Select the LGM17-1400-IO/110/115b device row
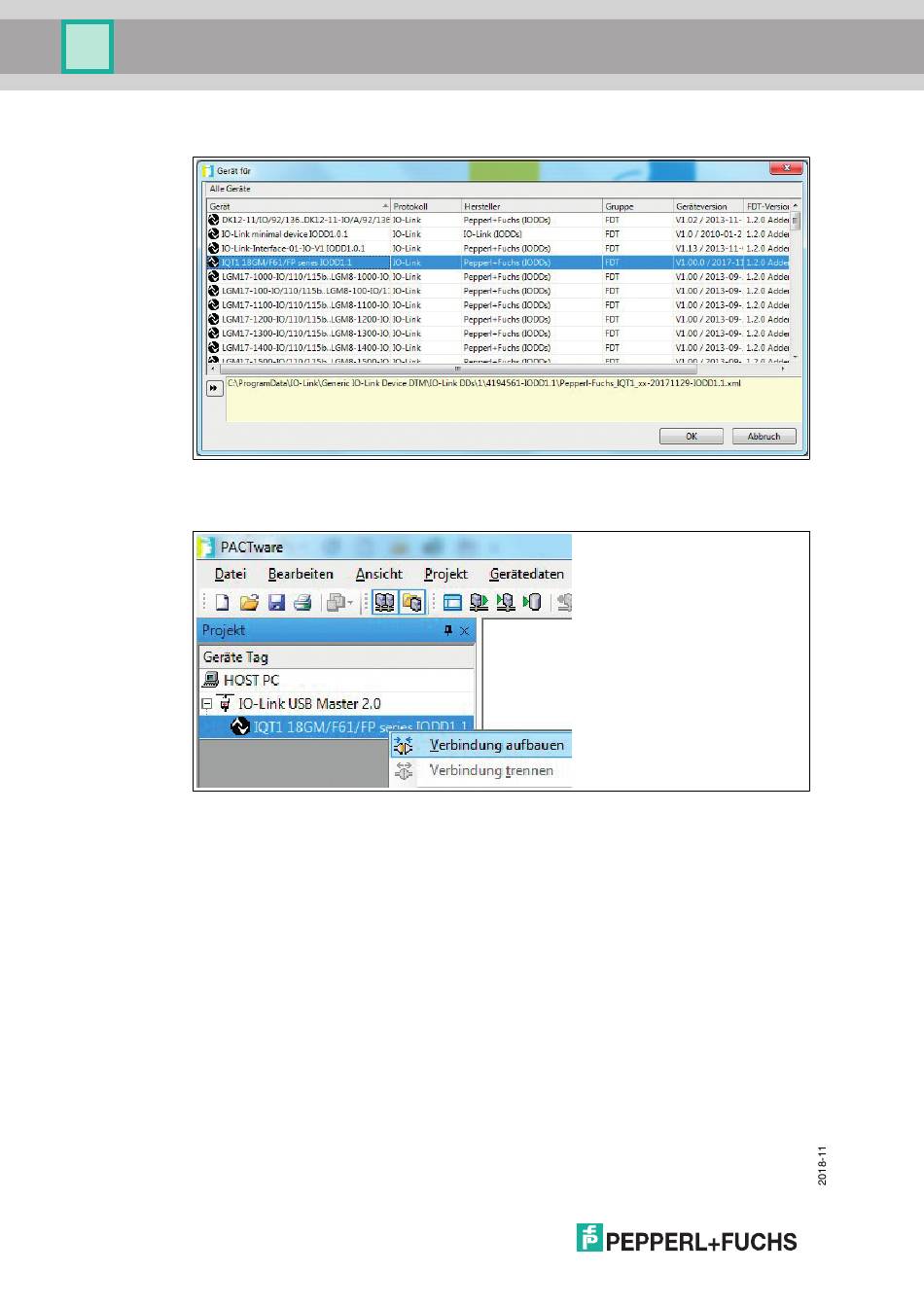 coord(498,347)
